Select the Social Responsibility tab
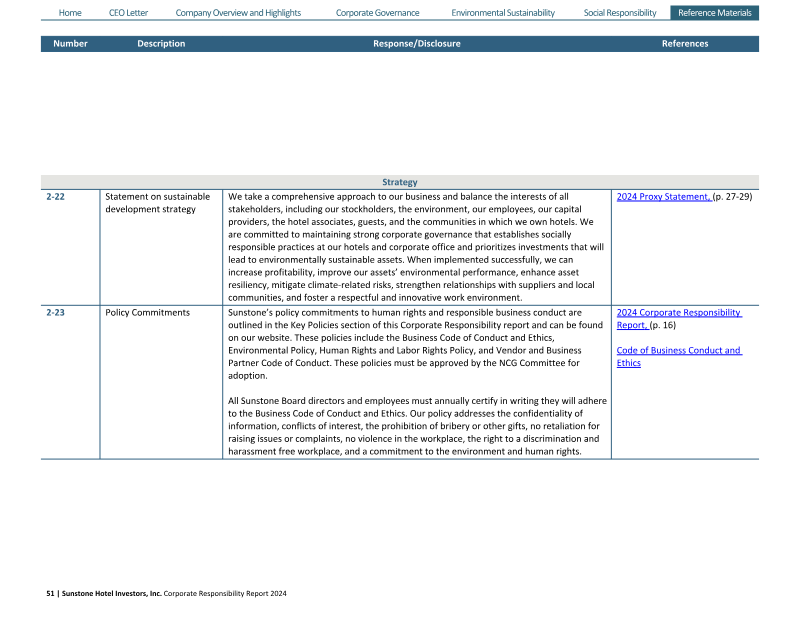The image size is (800, 618). click(620, 13)
